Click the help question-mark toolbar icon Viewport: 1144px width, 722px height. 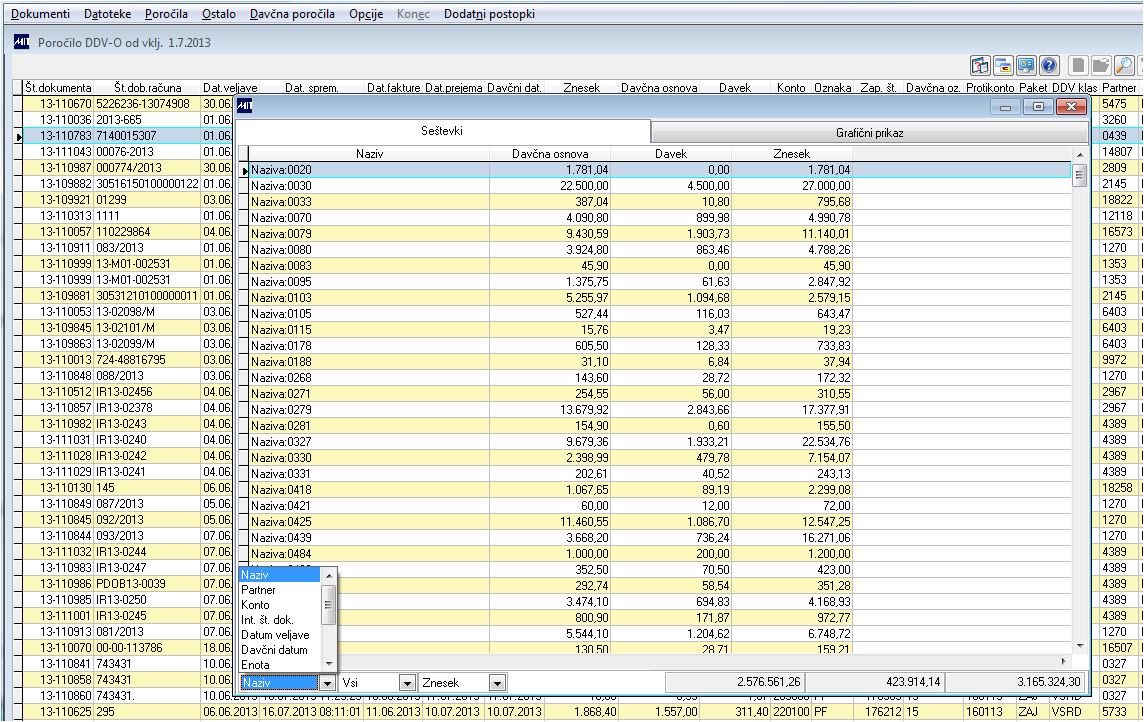[x=1049, y=66]
